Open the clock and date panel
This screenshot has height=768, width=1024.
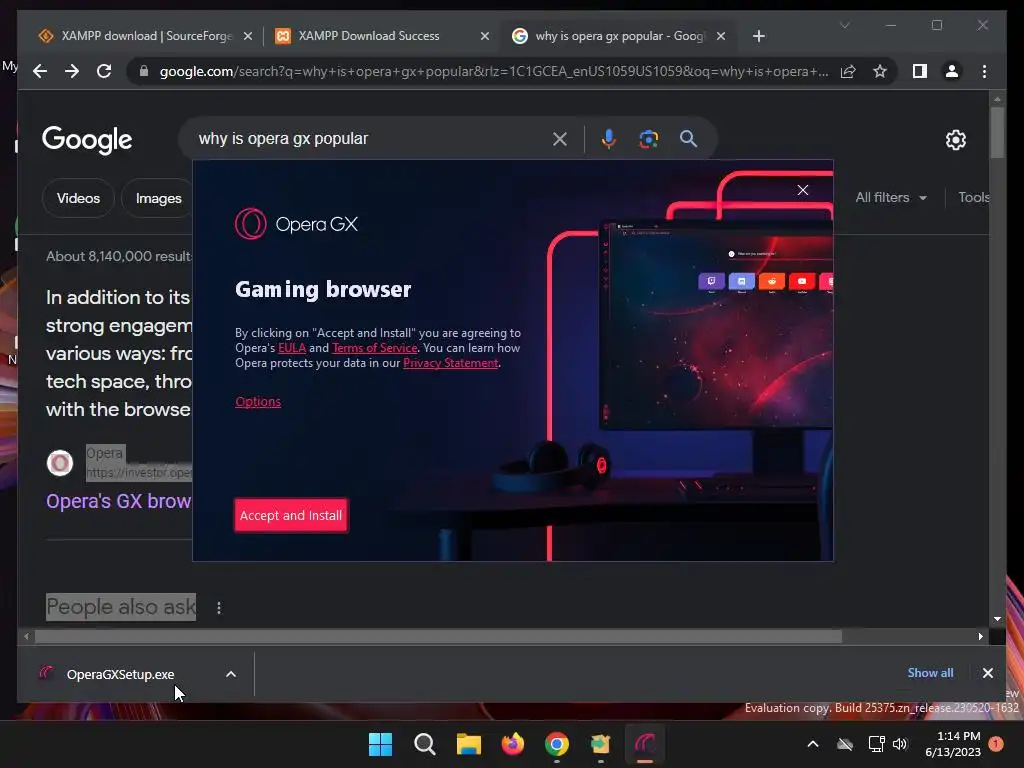(953, 744)
